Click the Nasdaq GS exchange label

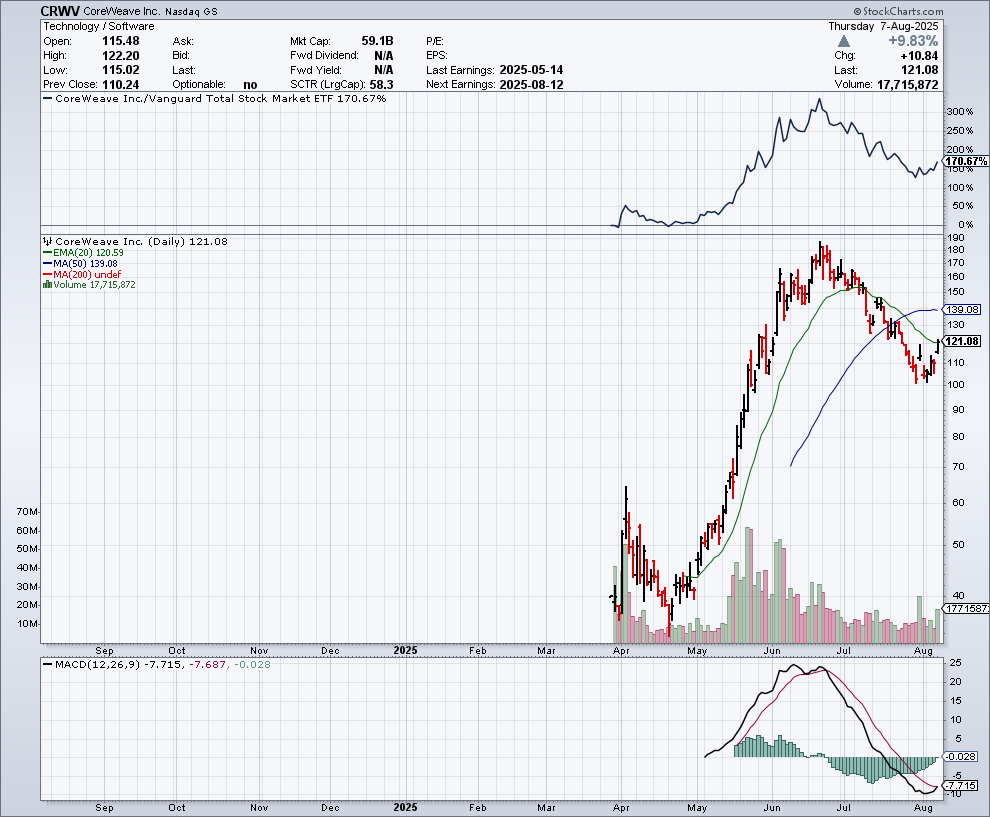click(191, 12)
